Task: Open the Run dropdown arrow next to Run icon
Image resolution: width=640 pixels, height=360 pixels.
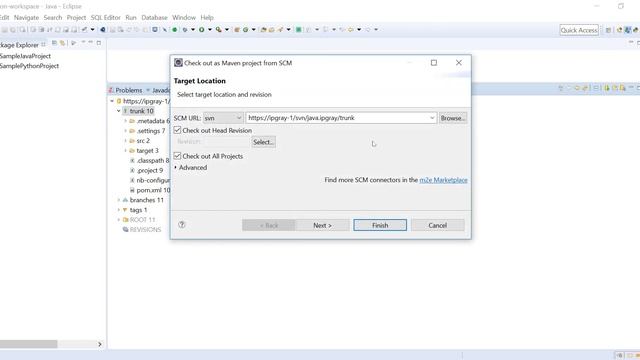Action: pos(210,29)
